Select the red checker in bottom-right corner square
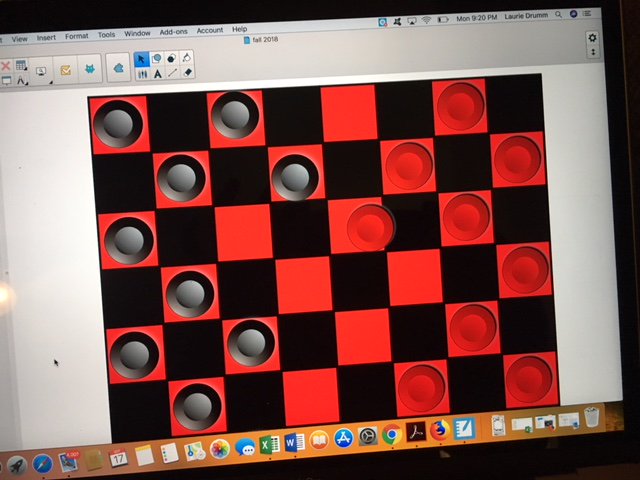Image resolution: width=640 pixels, height=480 pixels. (529, 379)
